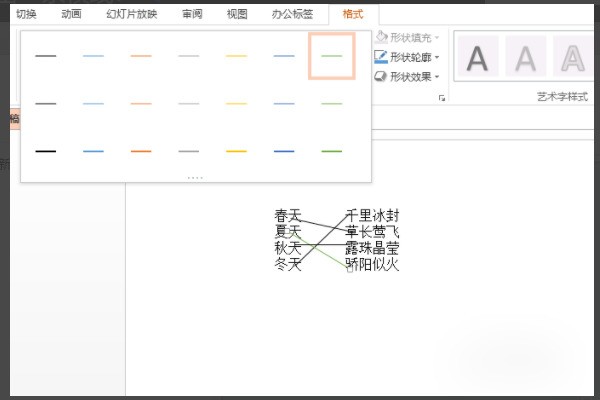Screen dimensions: 600x400
Task: Click the shape outline pen icon
Action: click(x=381, y=57)
